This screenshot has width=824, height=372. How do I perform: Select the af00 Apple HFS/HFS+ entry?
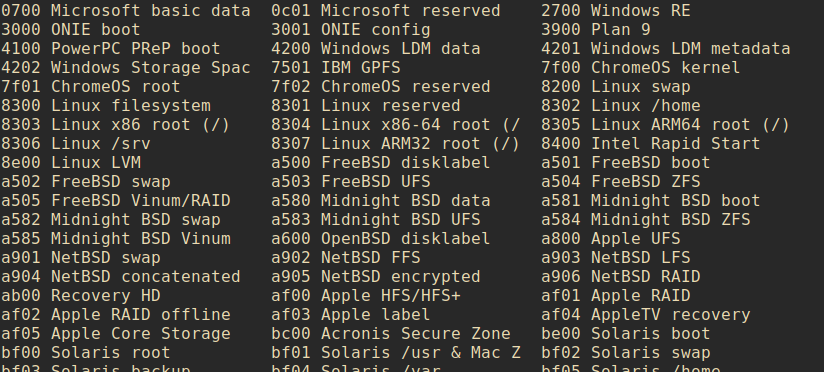pos(366,295)
